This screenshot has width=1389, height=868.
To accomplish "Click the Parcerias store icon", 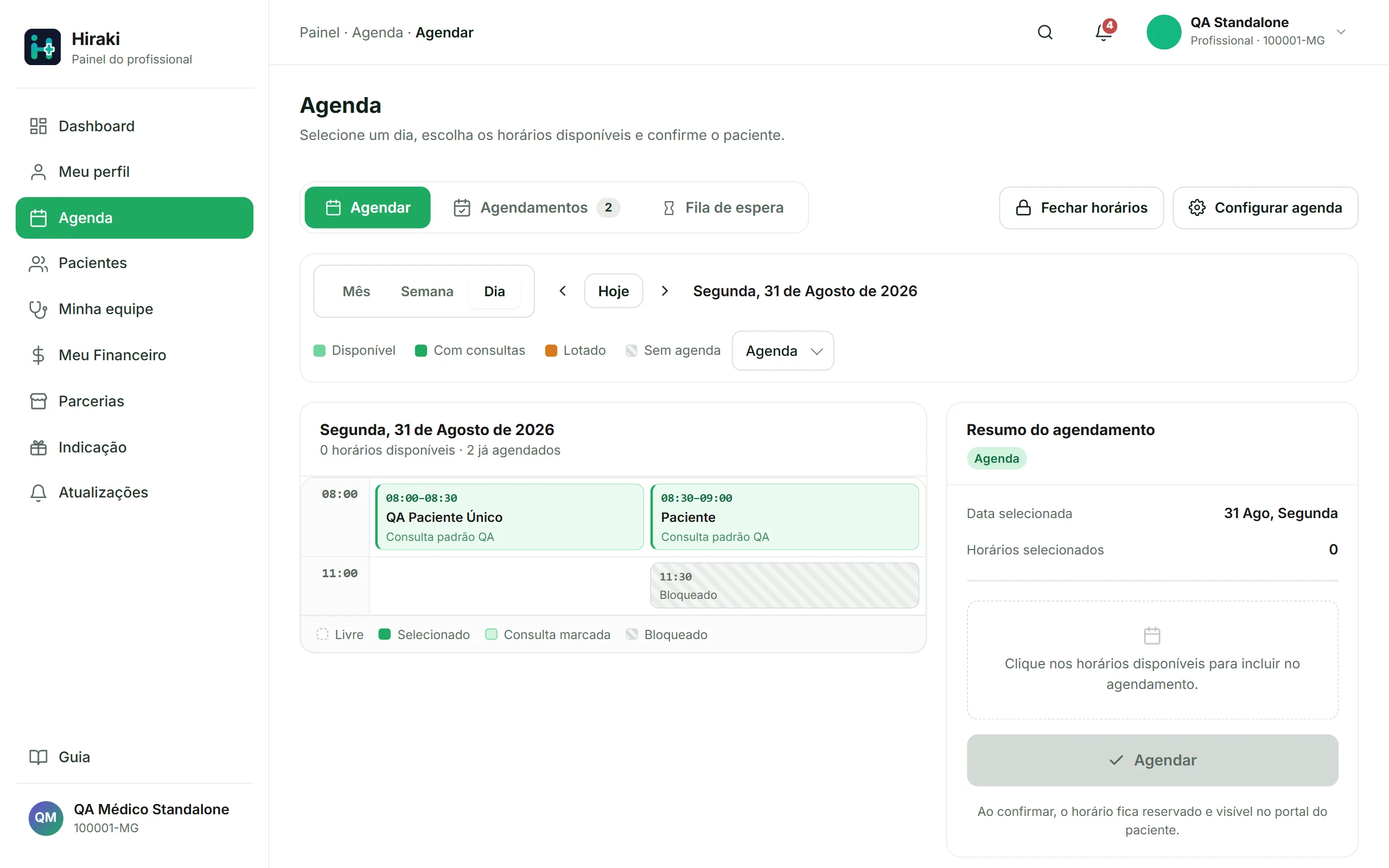I will (x=38, y=401).
